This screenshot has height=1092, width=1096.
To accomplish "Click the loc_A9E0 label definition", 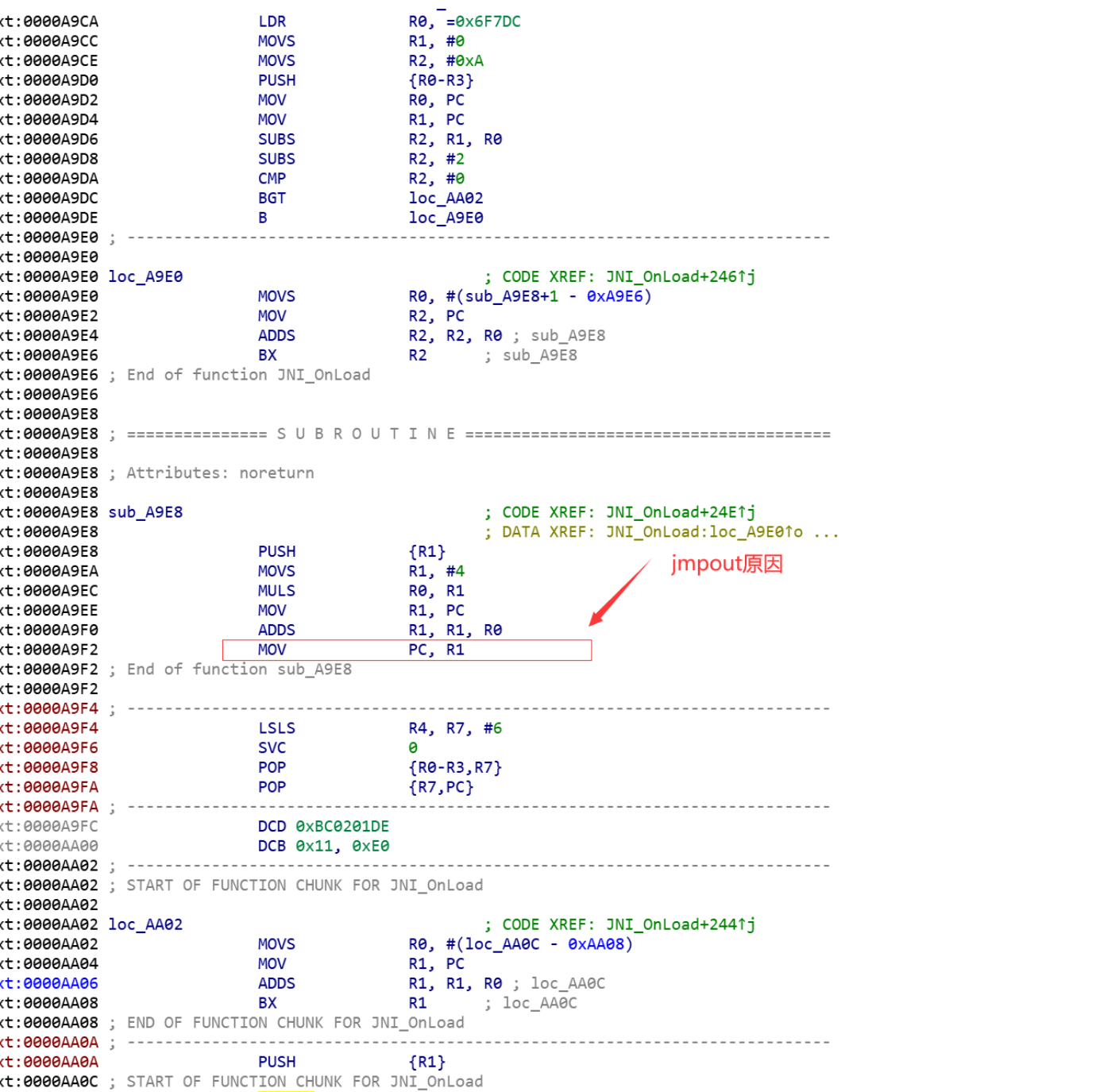I will pos(145,276).
